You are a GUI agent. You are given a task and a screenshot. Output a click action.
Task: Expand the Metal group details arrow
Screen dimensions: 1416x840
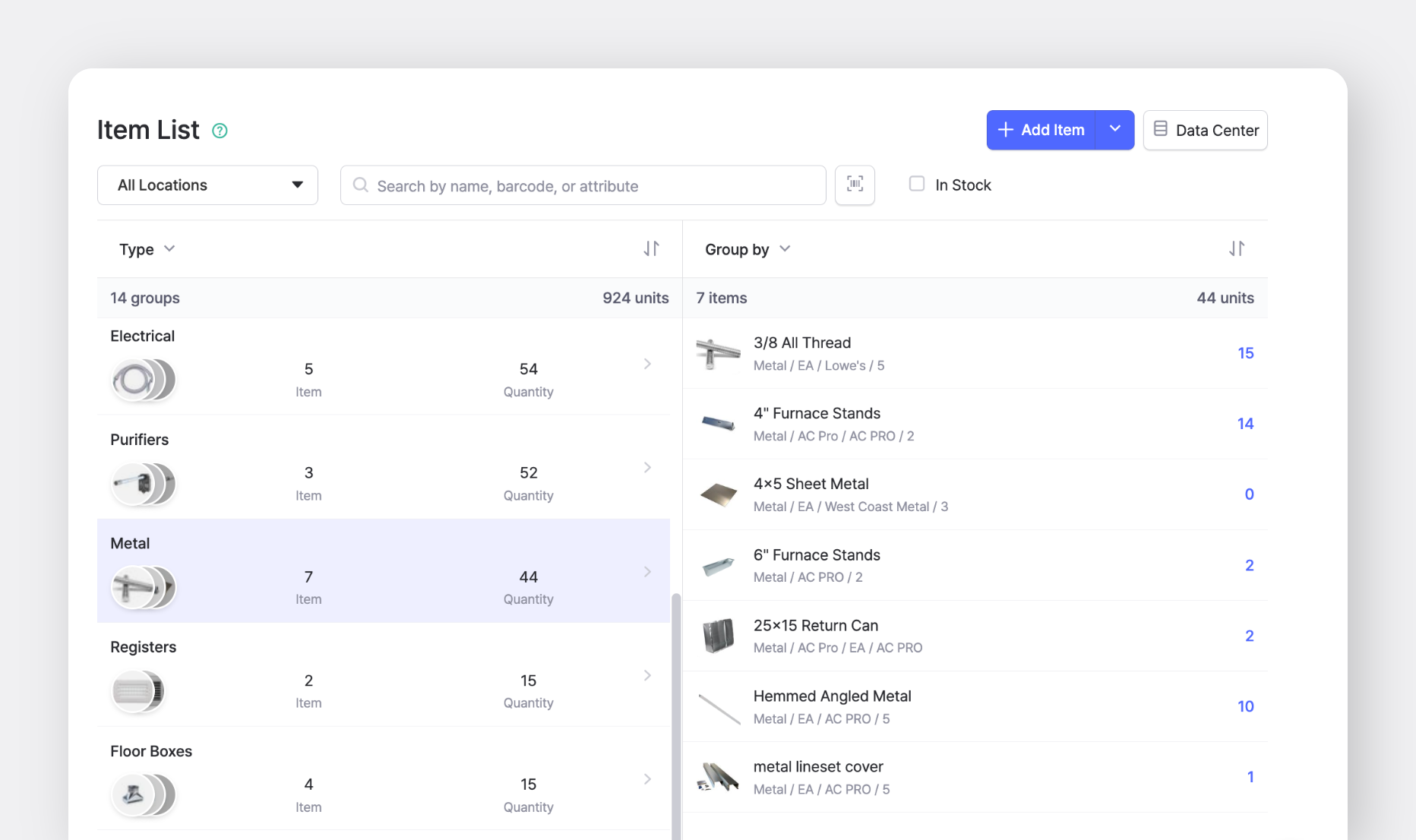(x=647, y=571)
